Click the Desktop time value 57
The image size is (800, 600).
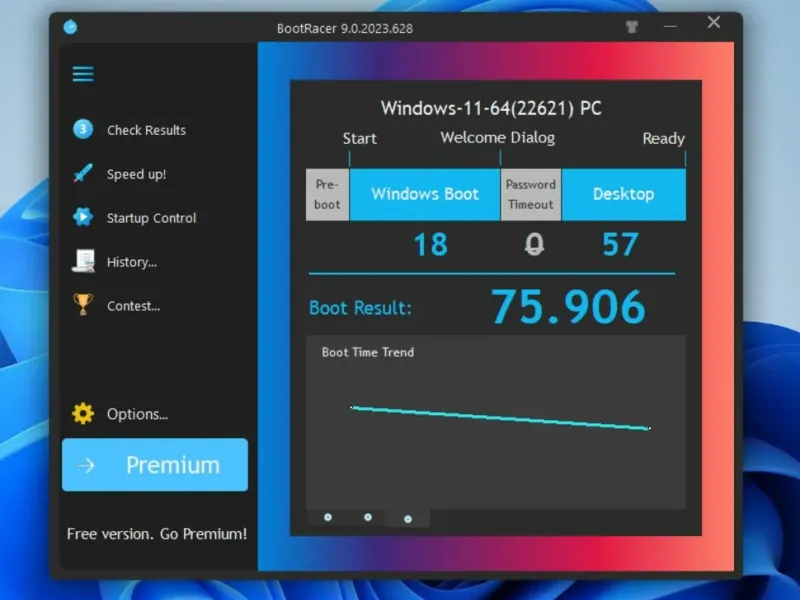coord(620,244)
